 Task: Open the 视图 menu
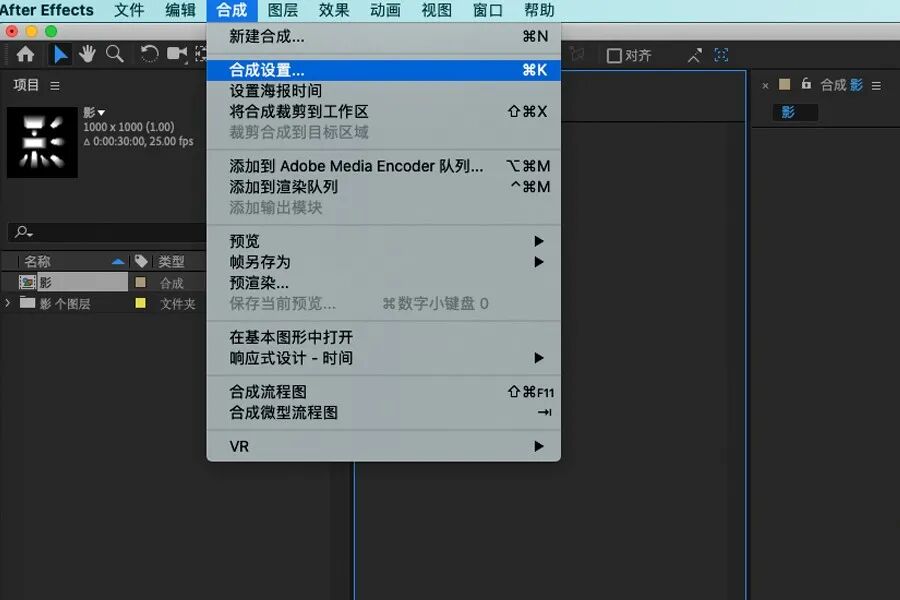tap(437, 10)
